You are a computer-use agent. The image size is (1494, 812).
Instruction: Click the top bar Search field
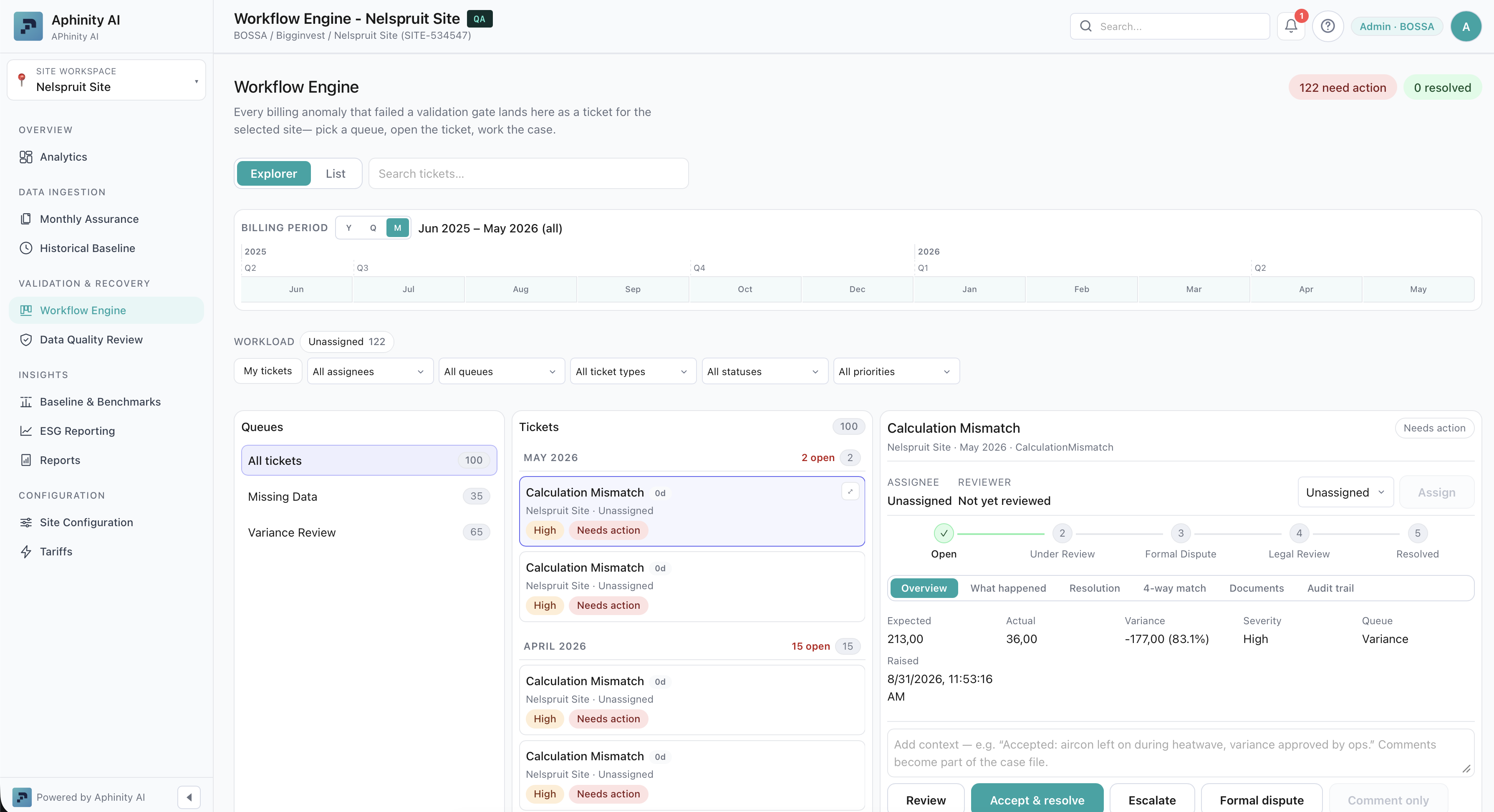coord(1170,26)
